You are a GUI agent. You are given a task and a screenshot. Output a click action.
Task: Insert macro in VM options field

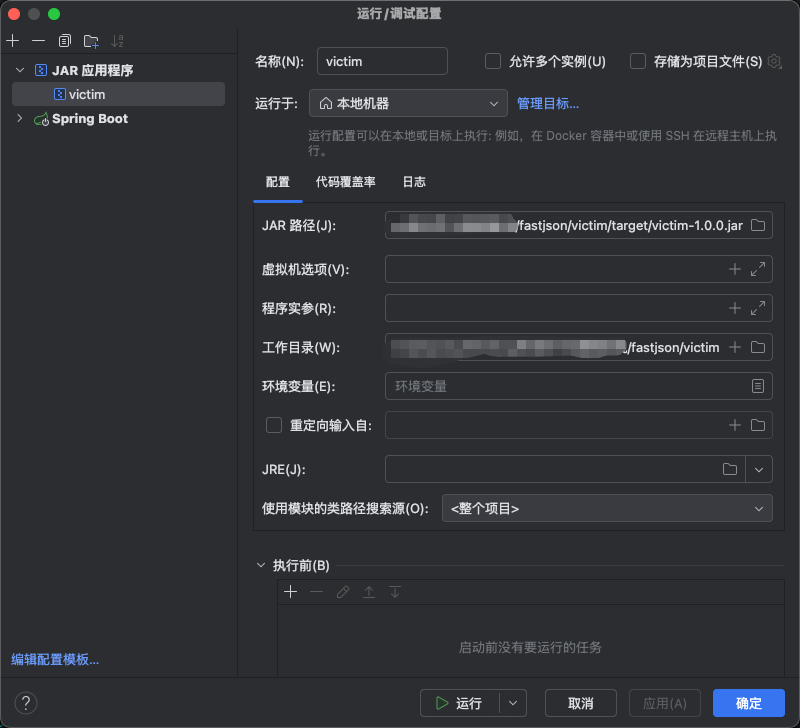734,269
